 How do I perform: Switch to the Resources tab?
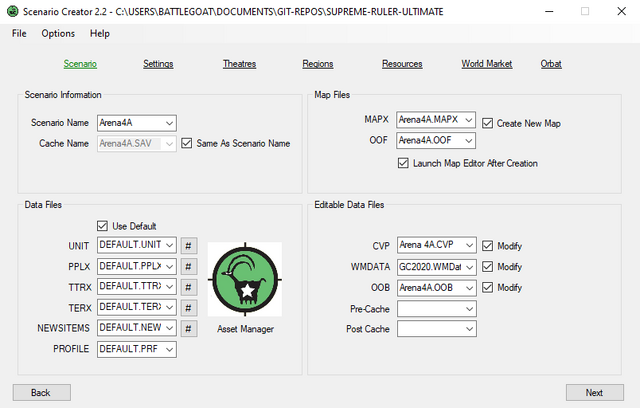click(x=402, y=64)
